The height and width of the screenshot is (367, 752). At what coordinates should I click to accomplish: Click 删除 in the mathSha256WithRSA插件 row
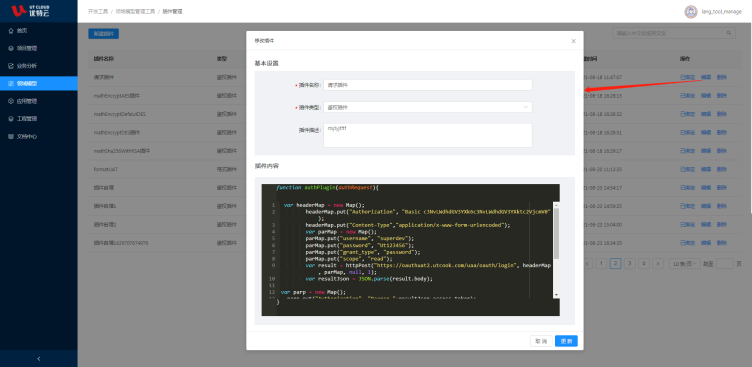point(722,151)
